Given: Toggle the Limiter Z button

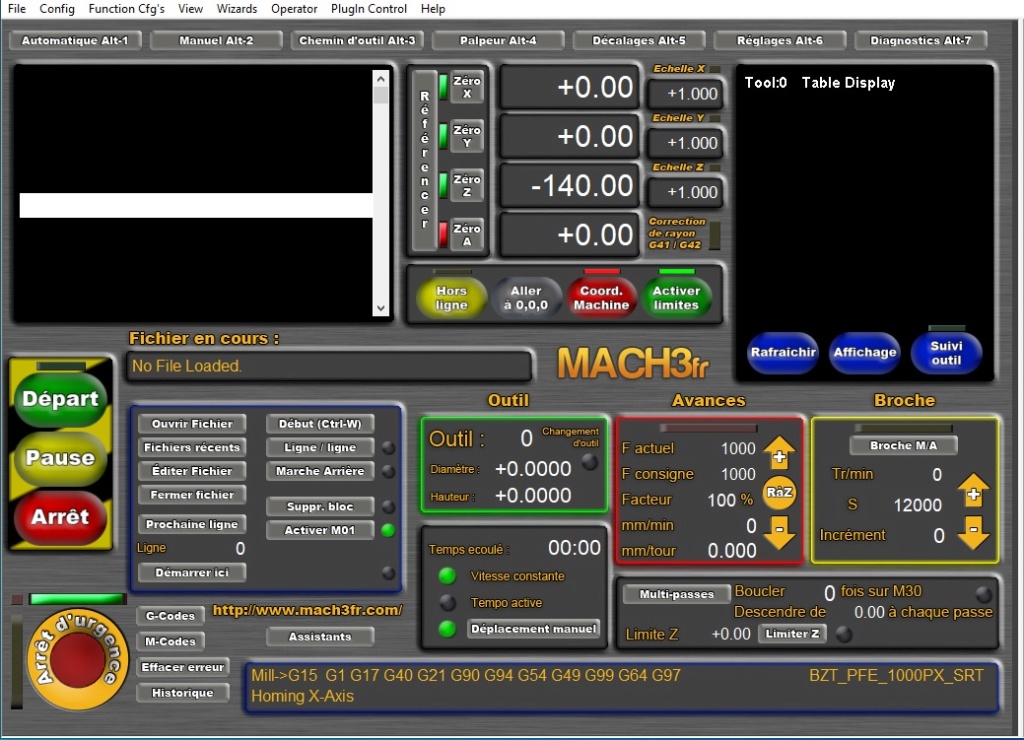Looking at the screenshot, I should [792, 634].
